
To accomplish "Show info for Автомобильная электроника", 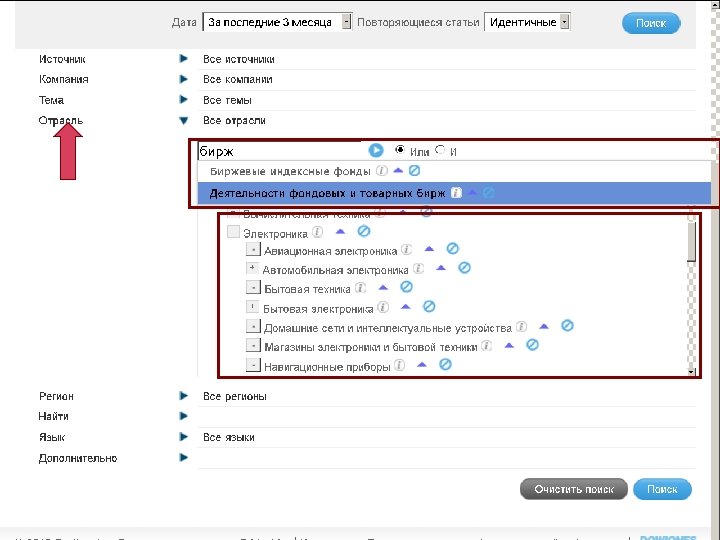I will coord(418,268).
